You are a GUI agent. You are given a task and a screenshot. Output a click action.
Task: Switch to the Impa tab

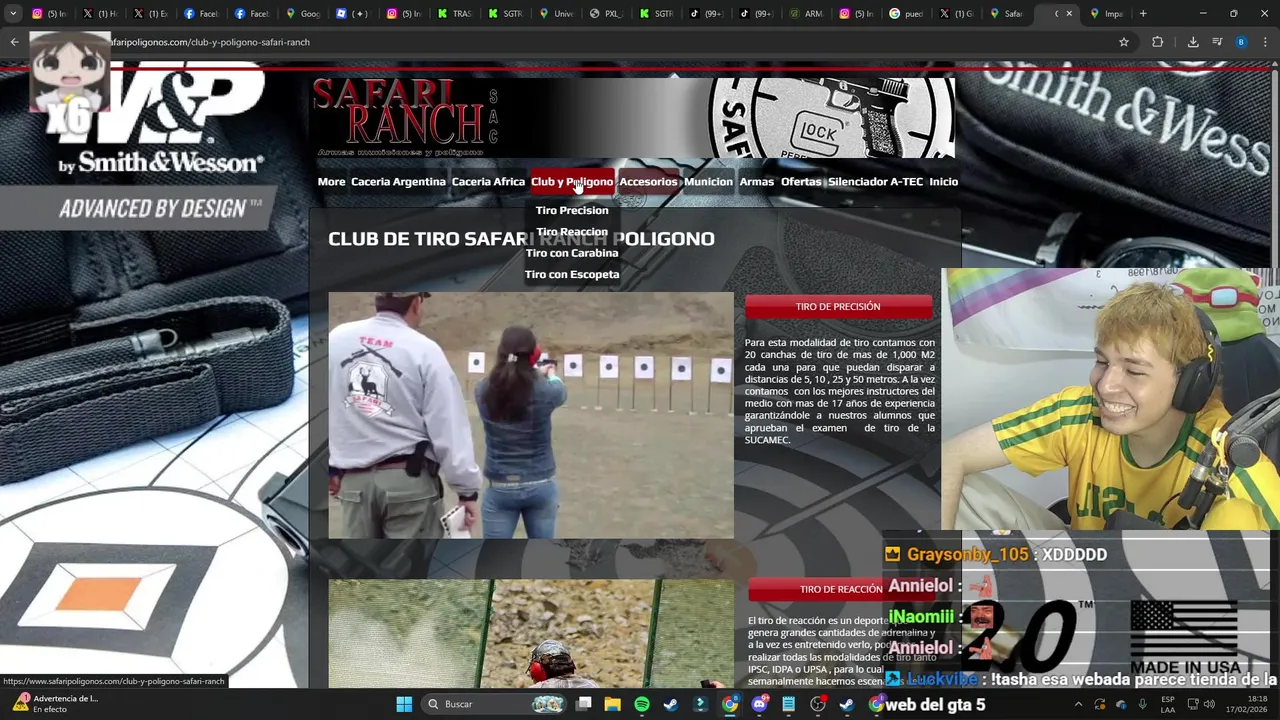tap(1107, 14)
